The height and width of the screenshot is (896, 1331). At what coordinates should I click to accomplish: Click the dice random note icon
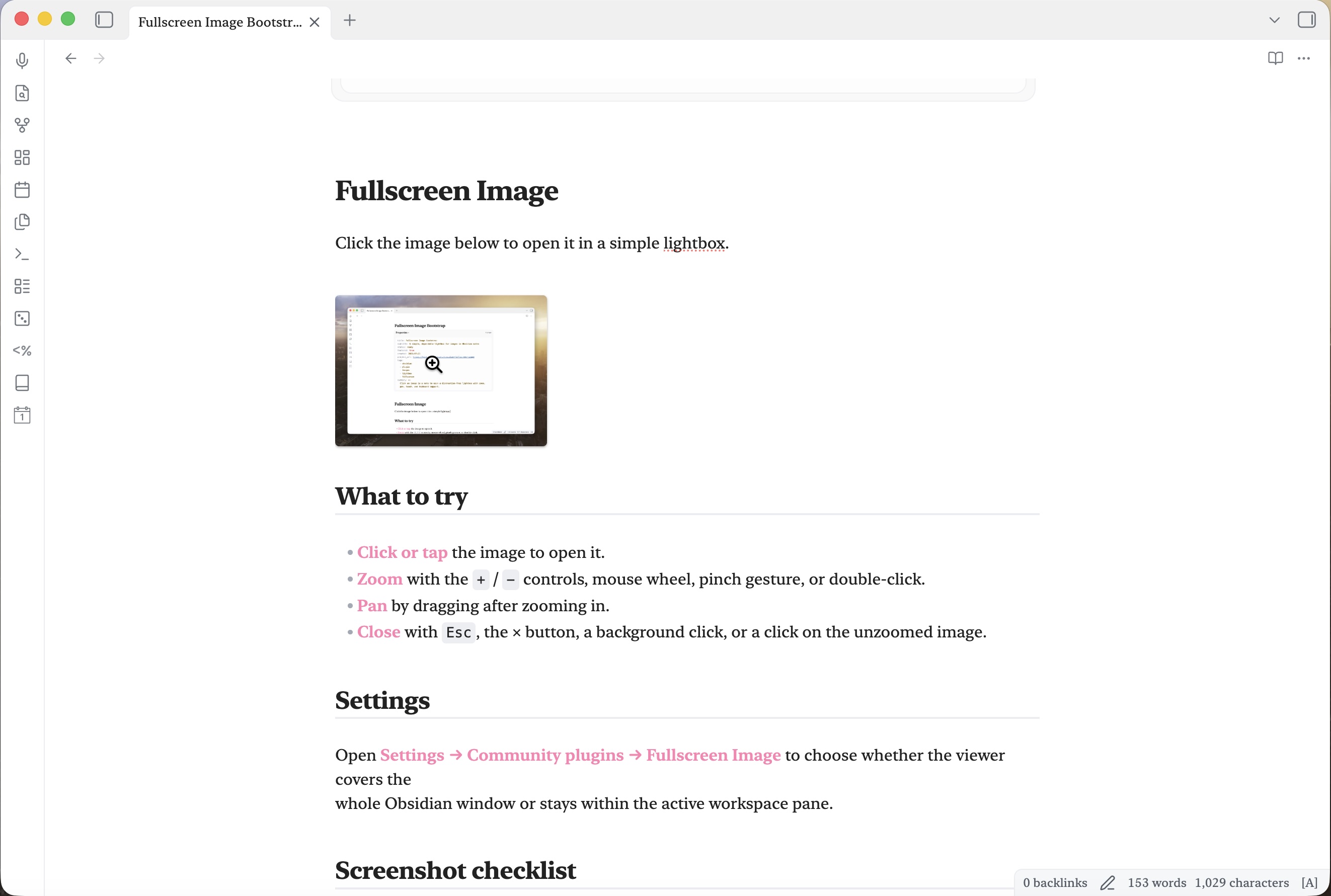(x=22, y=318)
